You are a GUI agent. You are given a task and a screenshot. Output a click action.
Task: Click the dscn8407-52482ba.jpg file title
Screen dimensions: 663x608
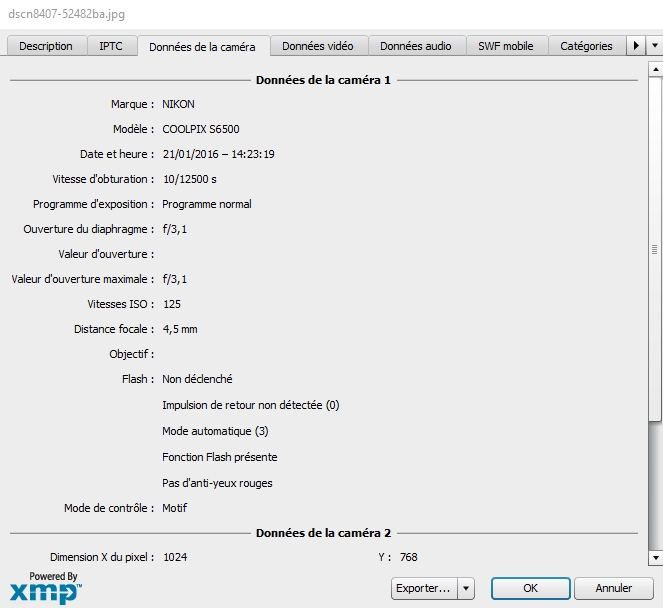(66, 14)
